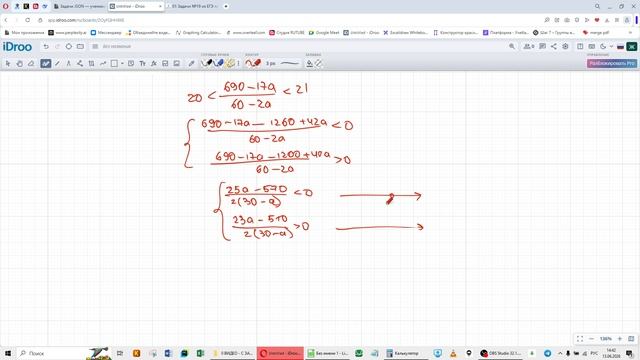Screen dimensions: 640x360
Task: Choose the hand pan tool
Action: (x=19, y=63)
